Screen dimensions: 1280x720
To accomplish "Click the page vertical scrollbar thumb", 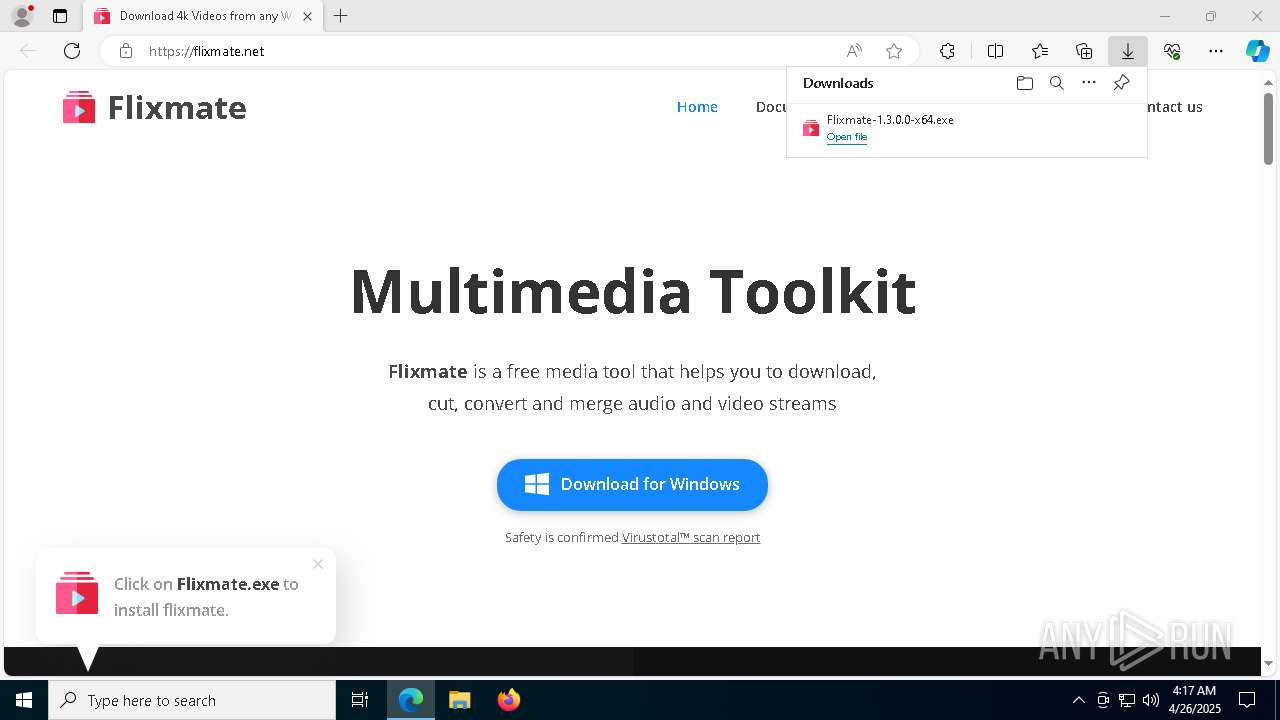I will click(x=1268, y=128).
